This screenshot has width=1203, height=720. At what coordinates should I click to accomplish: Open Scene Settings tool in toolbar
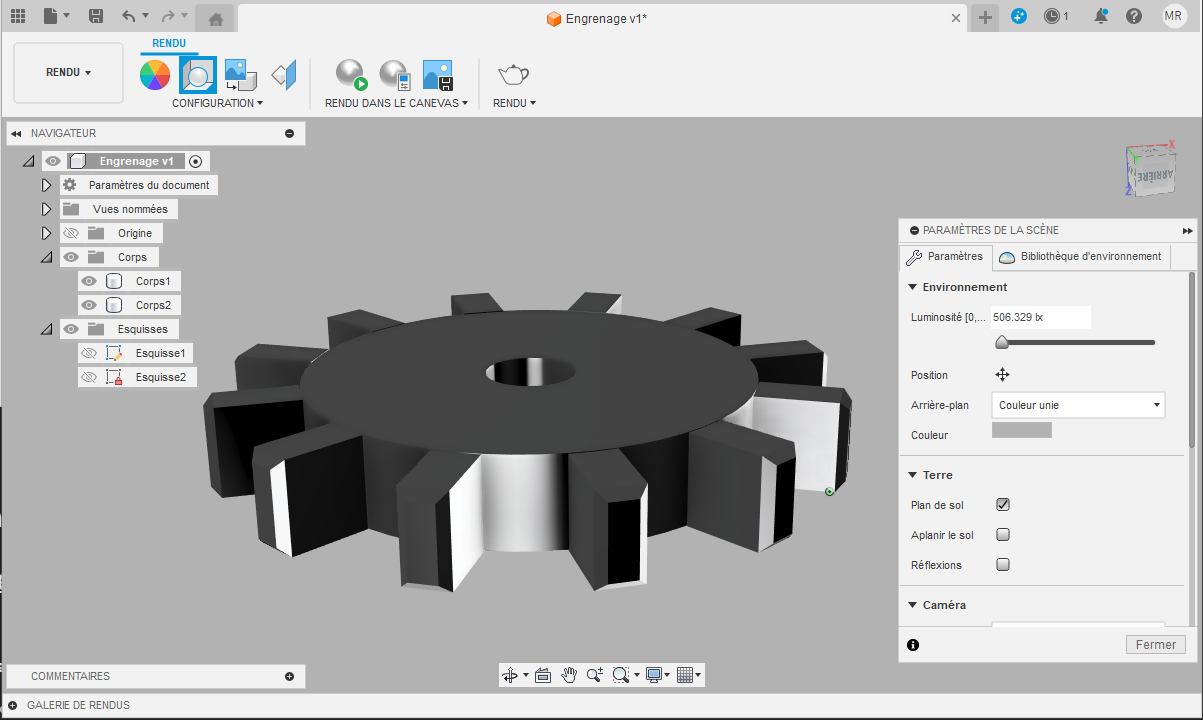tap(197, 75)
